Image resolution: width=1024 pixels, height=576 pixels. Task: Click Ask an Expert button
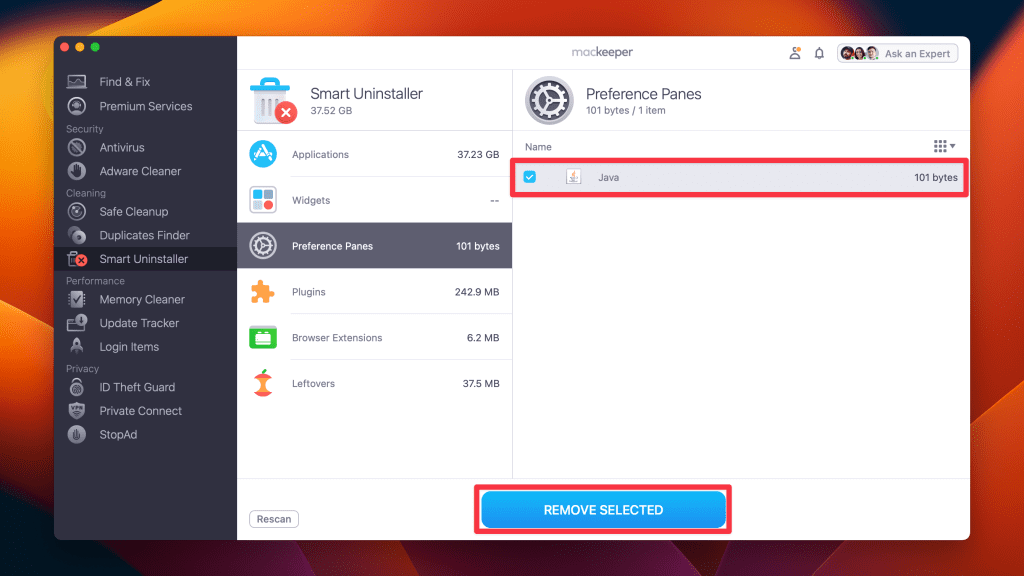[x=897, y=54]
